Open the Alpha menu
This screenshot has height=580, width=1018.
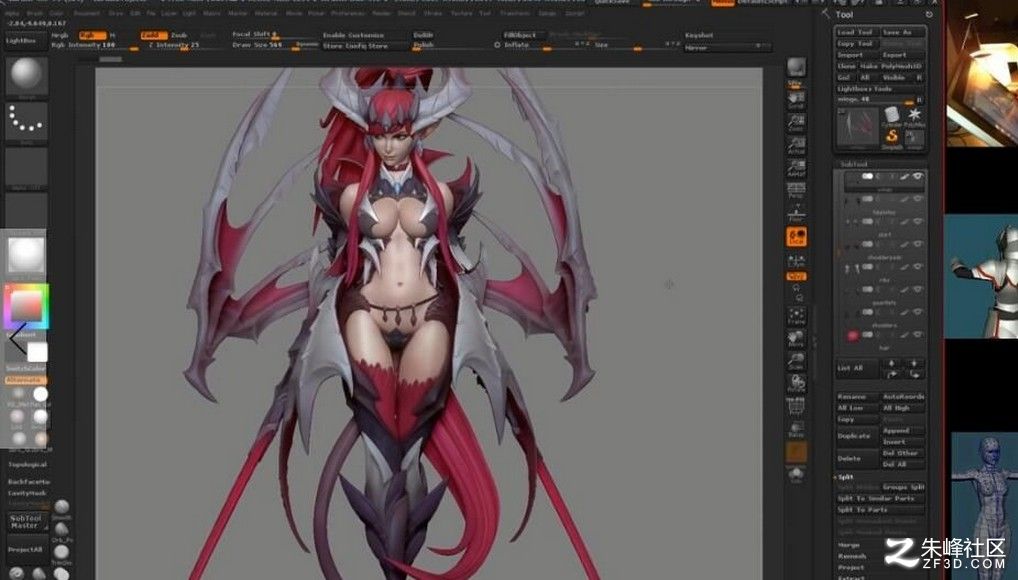12,13
